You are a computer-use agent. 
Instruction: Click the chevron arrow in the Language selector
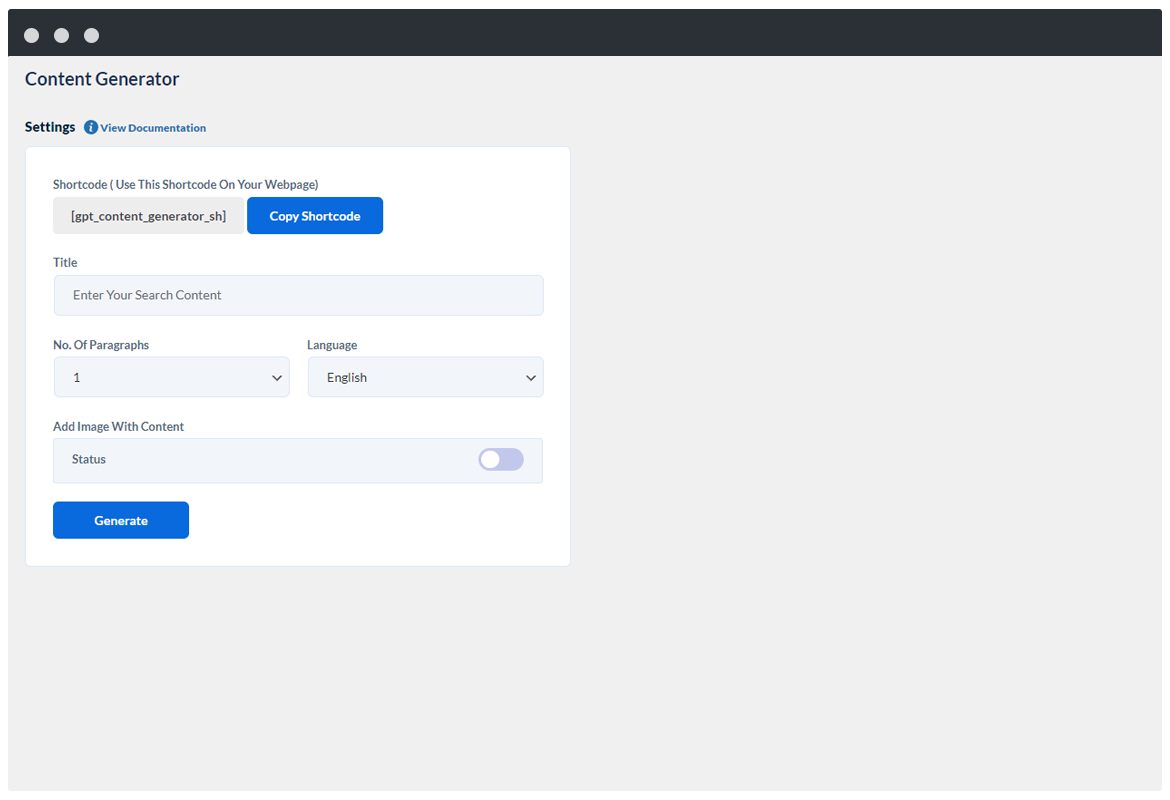531,378
